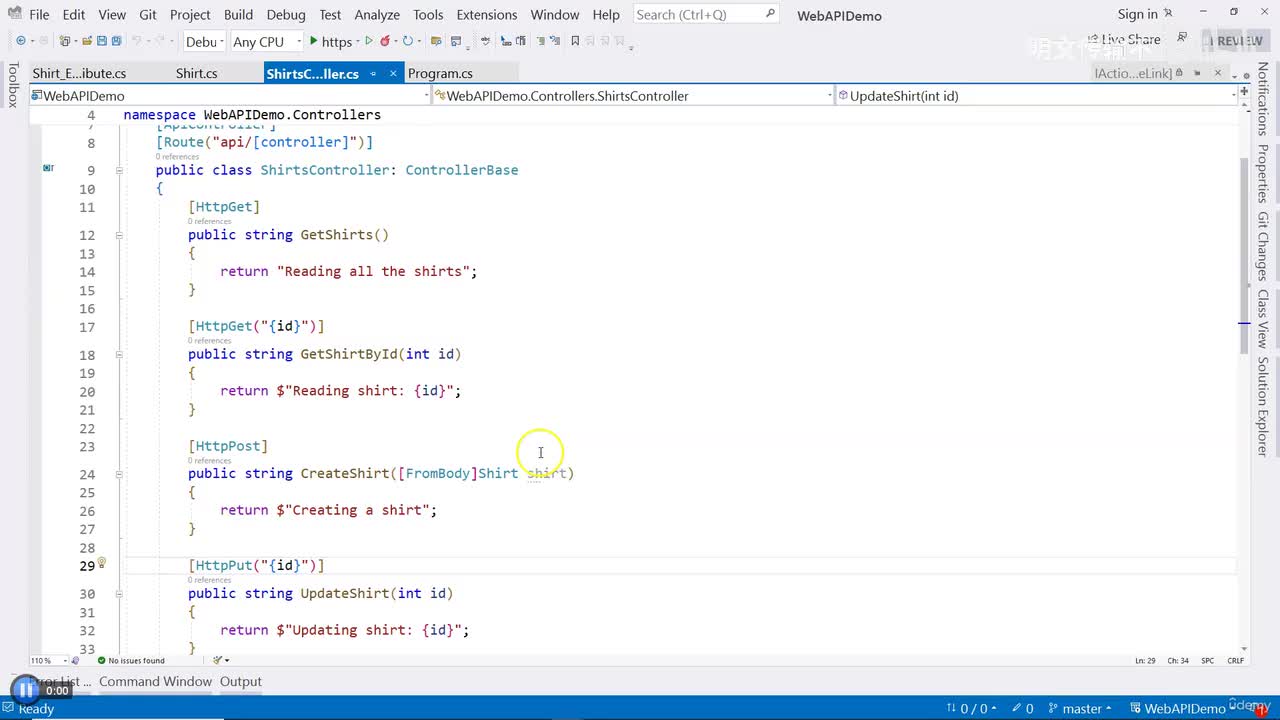
Task: Pause the video with the playback button
Action: (x=24, y=690)
